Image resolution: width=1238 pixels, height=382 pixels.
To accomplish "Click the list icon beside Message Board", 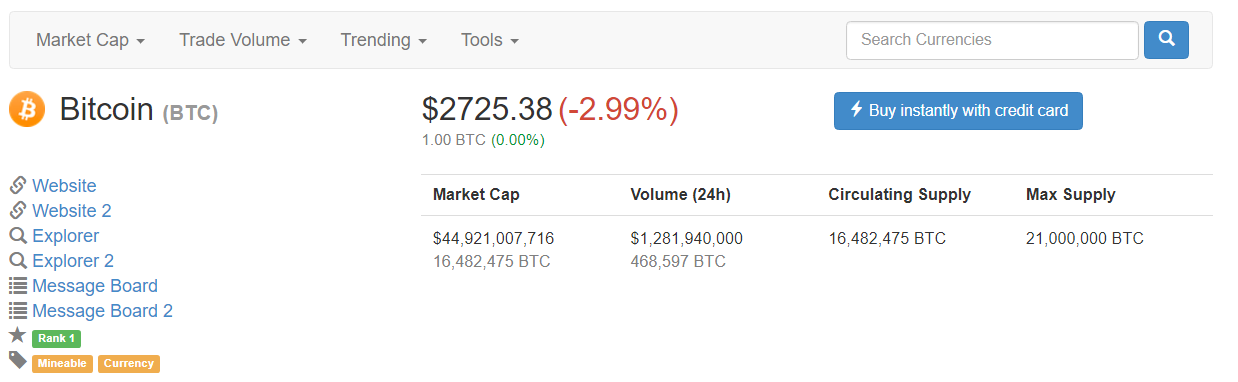I will [x=18, y=286].
